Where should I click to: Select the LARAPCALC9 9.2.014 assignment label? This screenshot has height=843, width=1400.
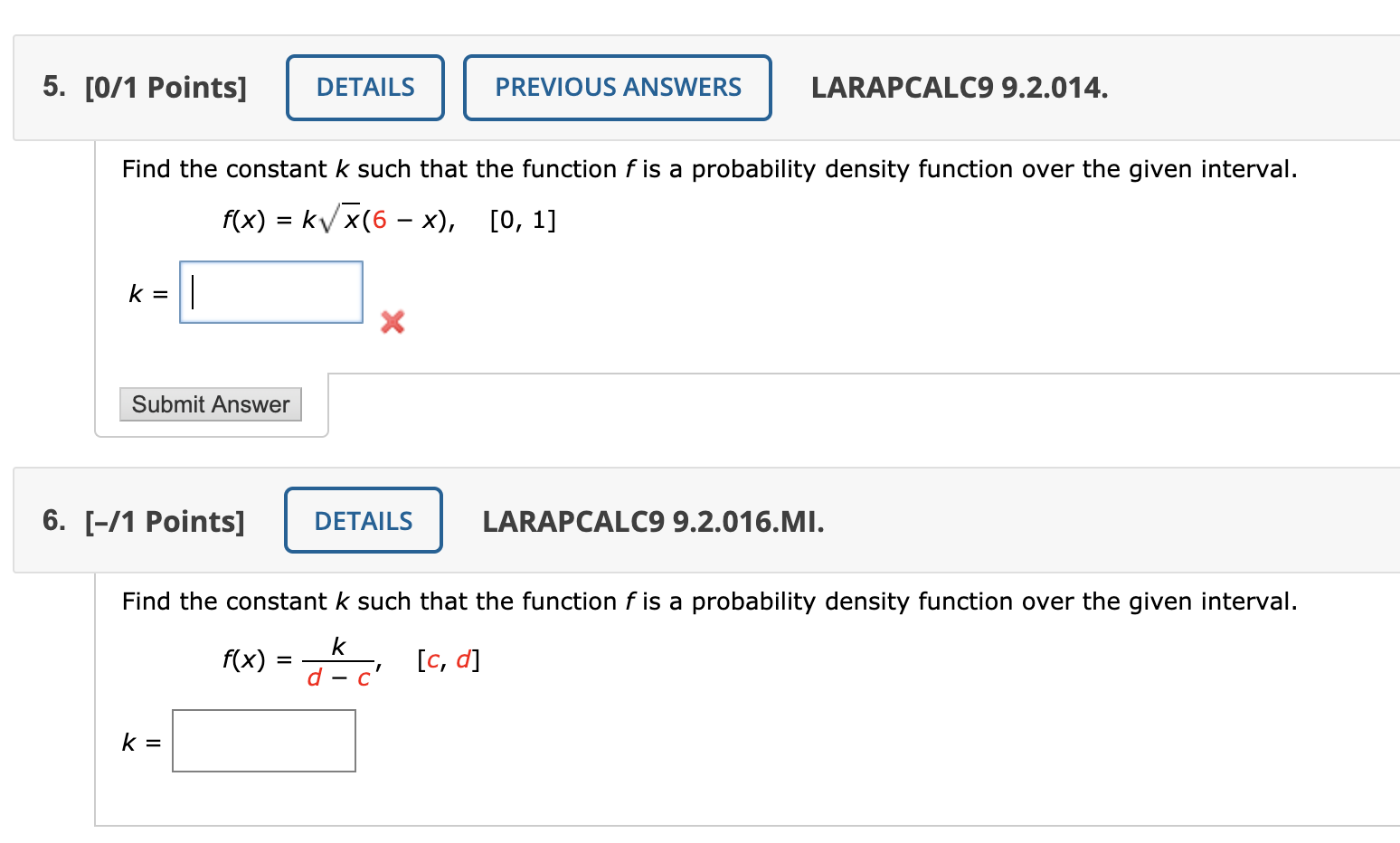tap(959, 87)
